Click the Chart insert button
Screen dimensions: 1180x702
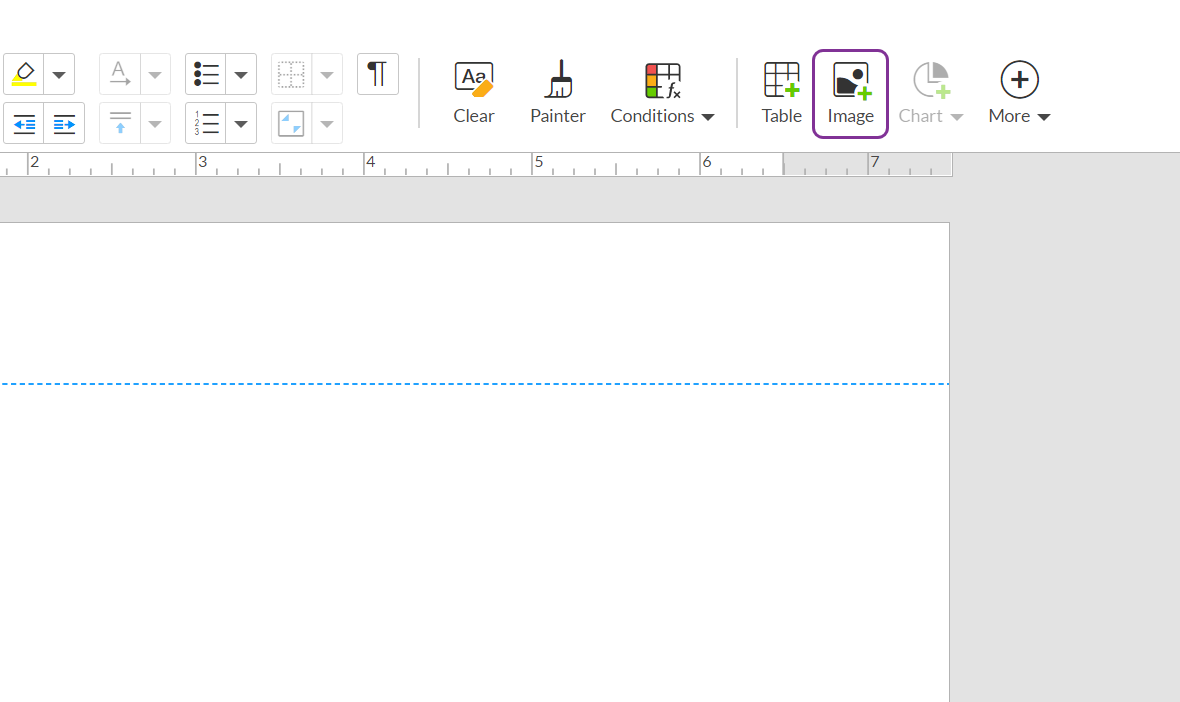tap(930, 93)
